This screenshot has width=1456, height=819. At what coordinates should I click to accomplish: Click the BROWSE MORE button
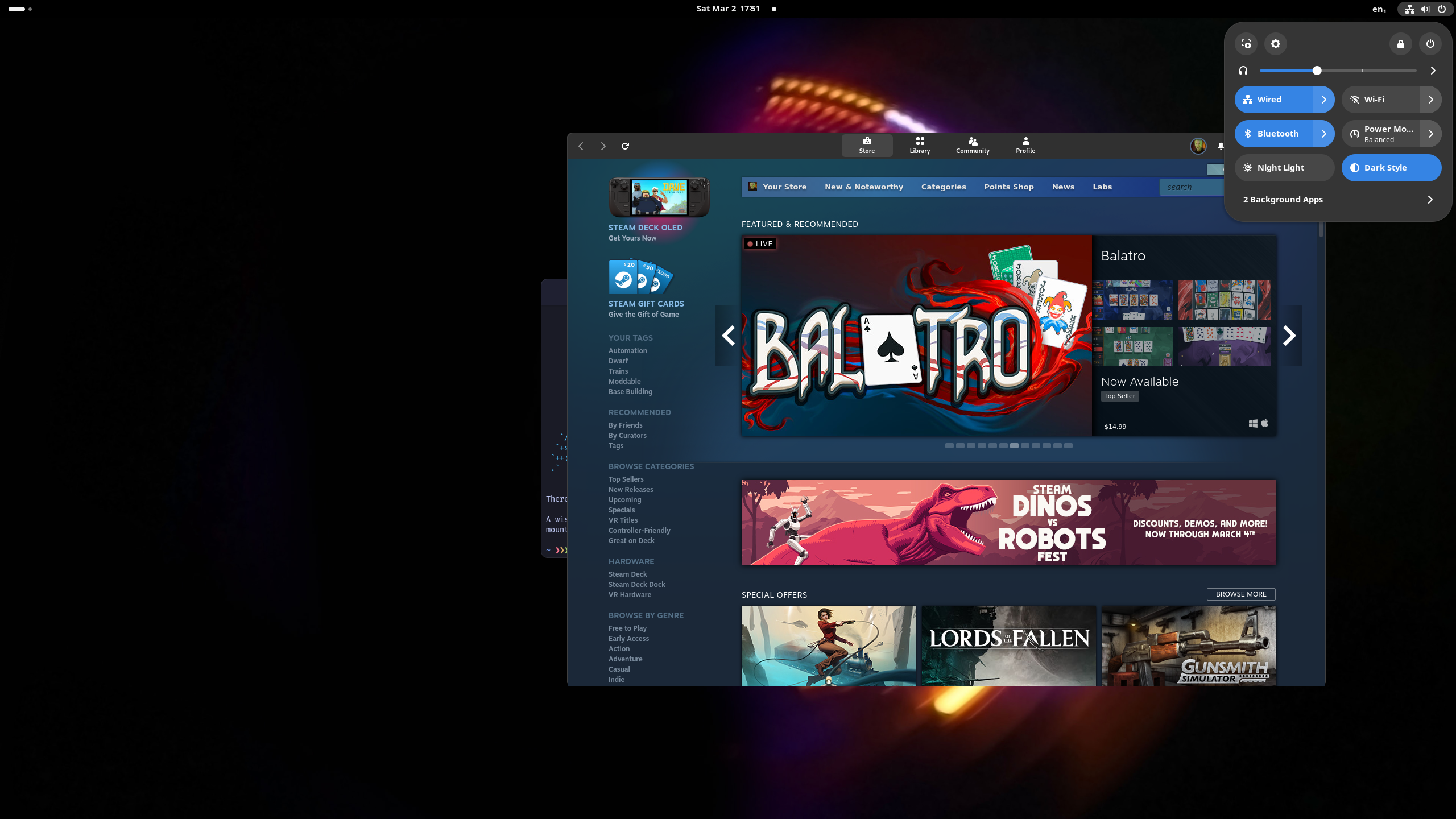1241,594
